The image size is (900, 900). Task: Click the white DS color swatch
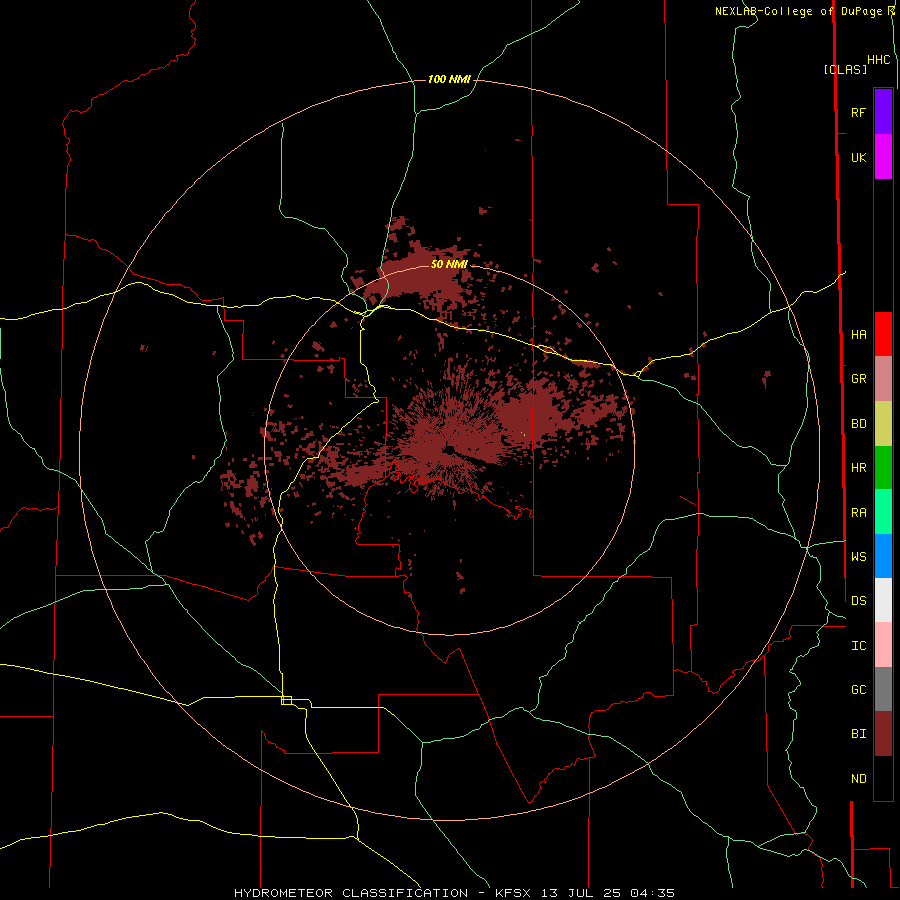883,600
